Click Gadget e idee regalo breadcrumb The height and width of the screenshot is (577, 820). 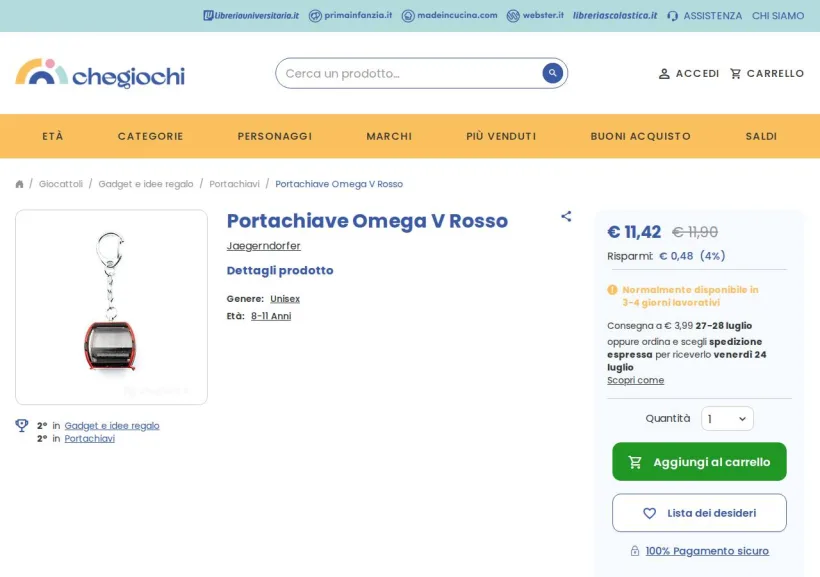[x=146, y=184]
